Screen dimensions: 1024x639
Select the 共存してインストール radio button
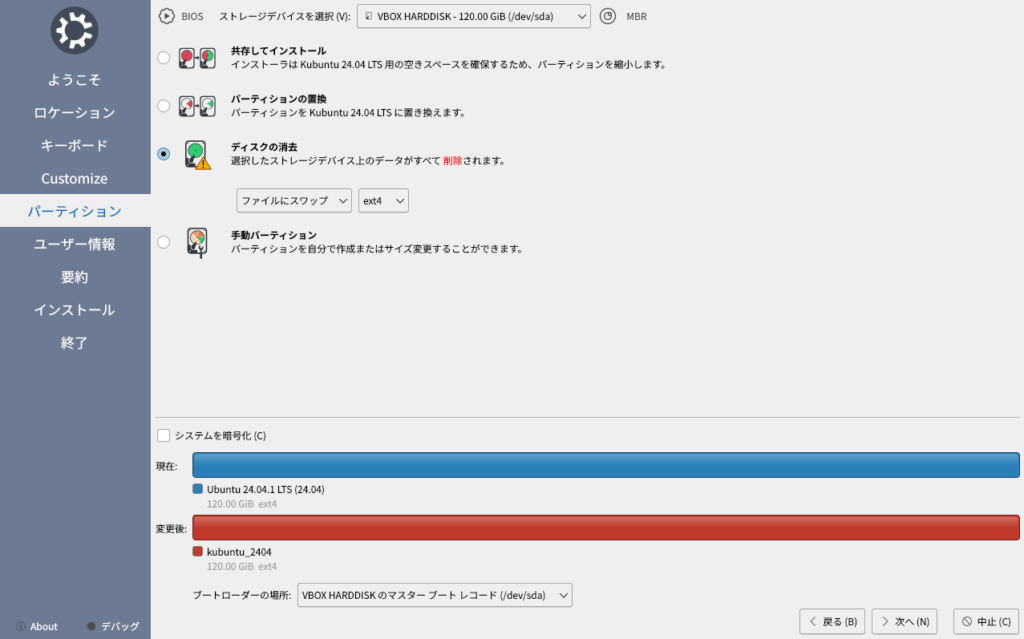tap(163, 58)
